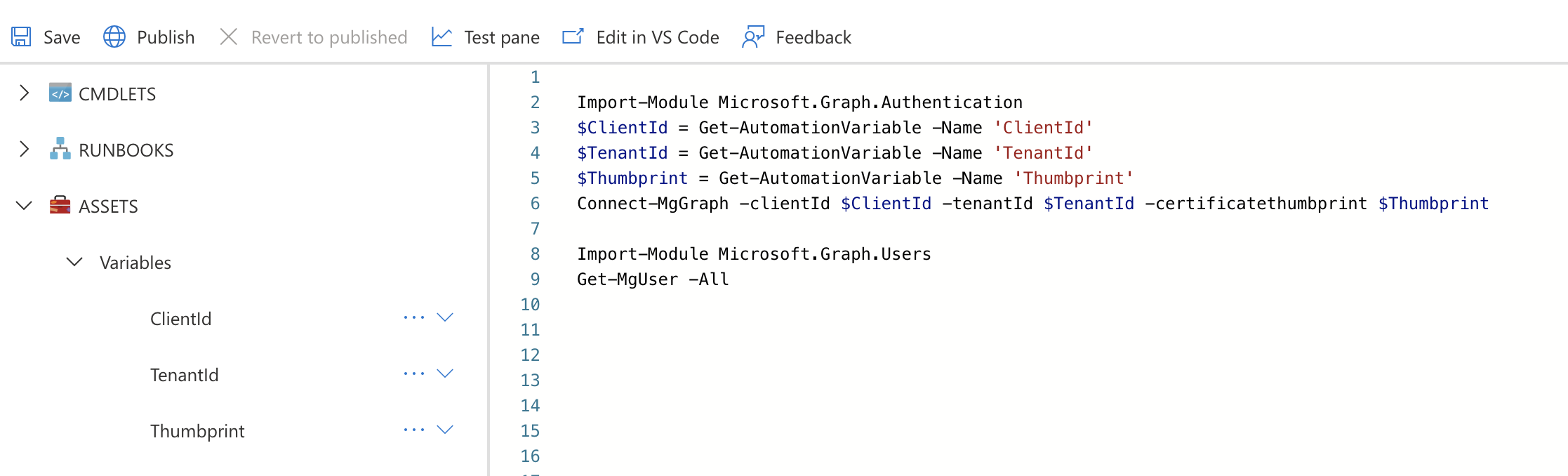The image size is (1568, 476).
Task: Open the ClientId variable dropdown chevron
Action: [x=445, y=317]
